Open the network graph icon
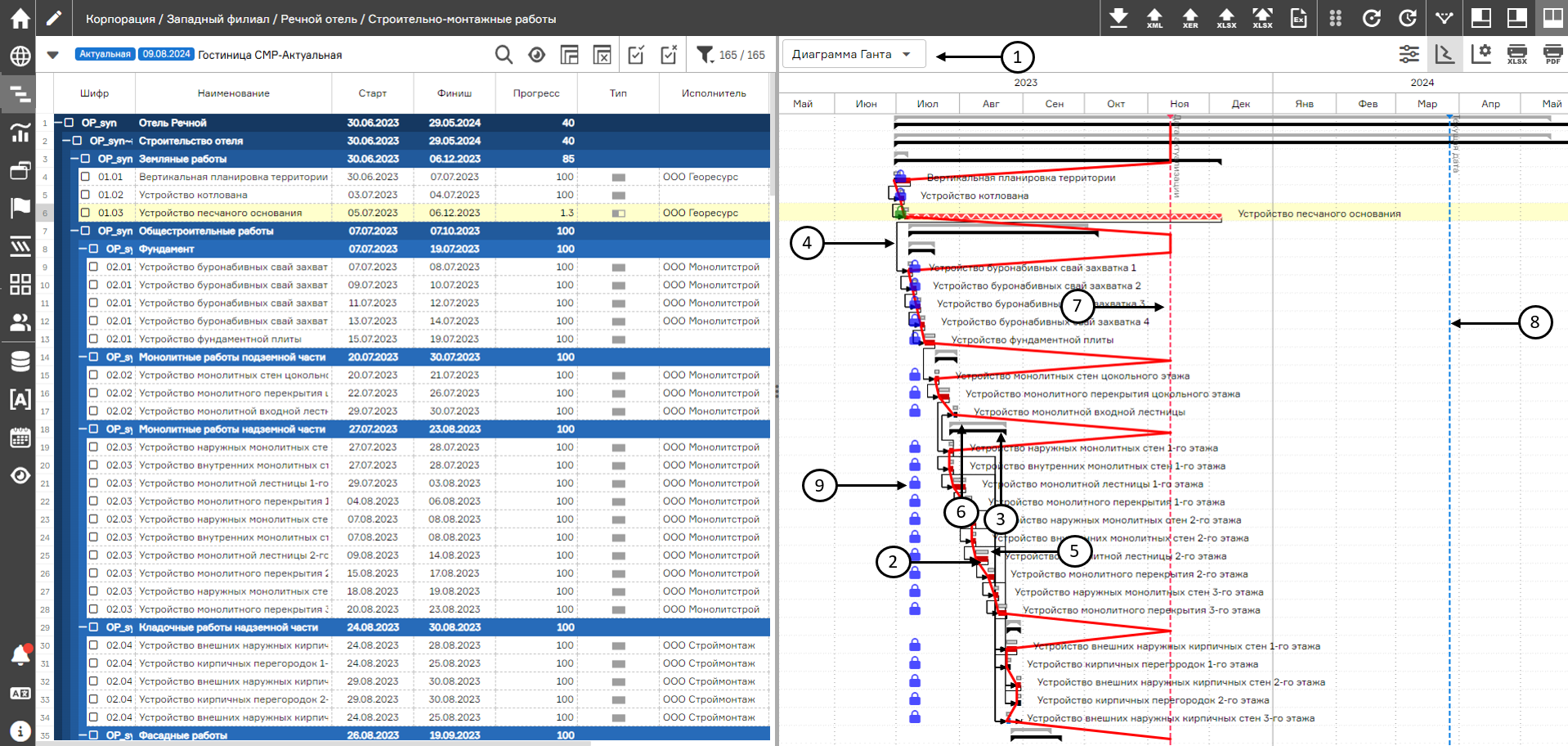The width and height of the screenshot is (1568, 746). tap(1444, 18)
